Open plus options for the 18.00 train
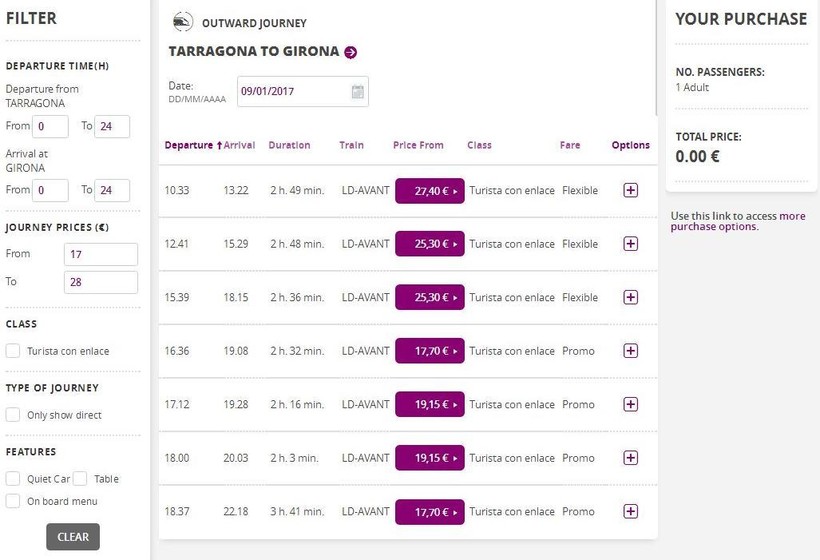Screen dimensions: 820x560 pyautogui.click(x=630, y=458)
